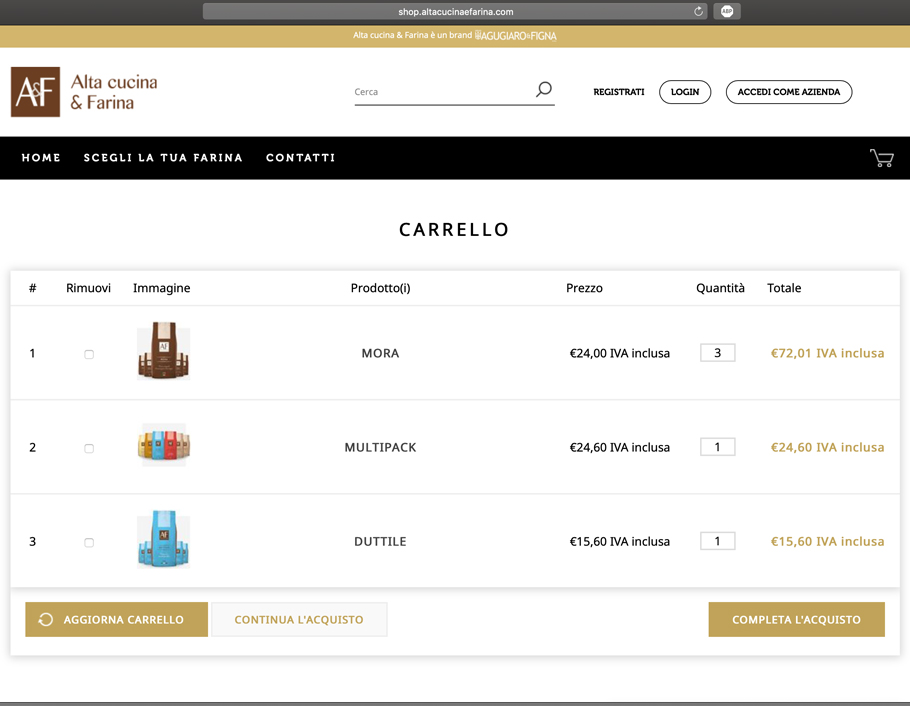Select the MULTIPACK total €24,60 IVA inclusa
Image resolution: width=910 pixels, height=706 pixels.
tap(827, 447)
